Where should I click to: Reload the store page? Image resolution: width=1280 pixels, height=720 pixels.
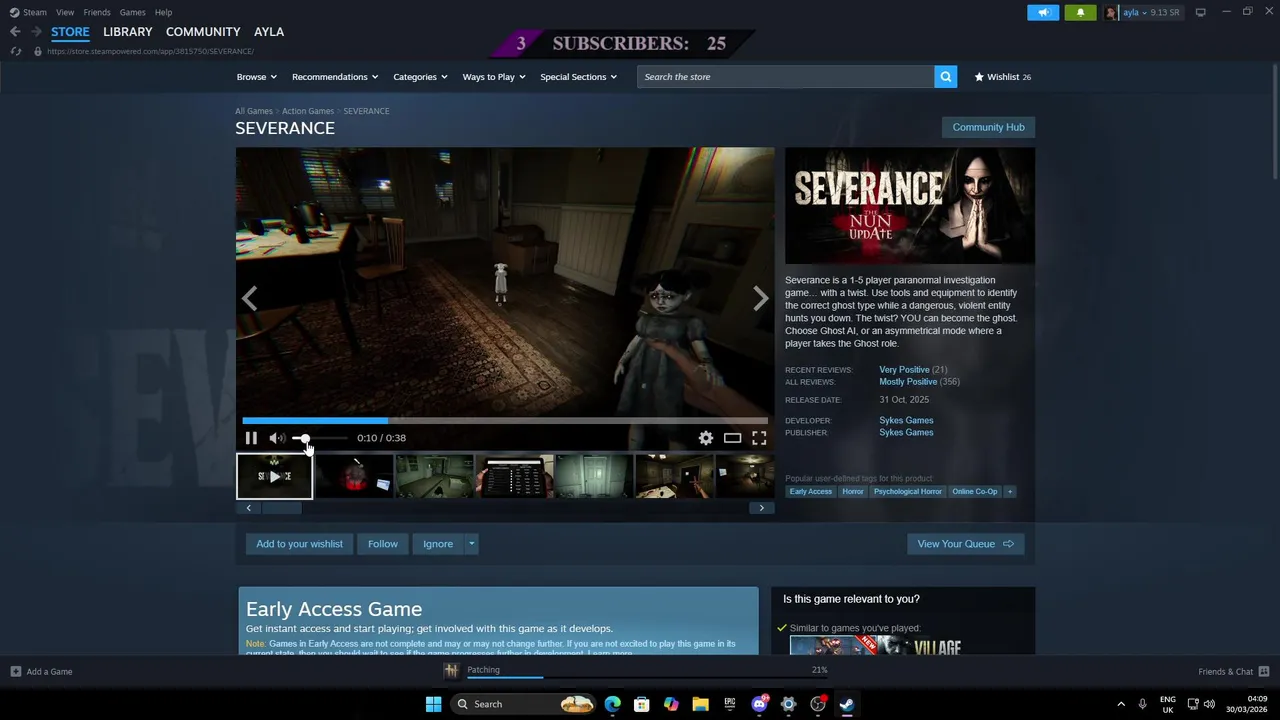pyautogui.click(x=15, y=51)
